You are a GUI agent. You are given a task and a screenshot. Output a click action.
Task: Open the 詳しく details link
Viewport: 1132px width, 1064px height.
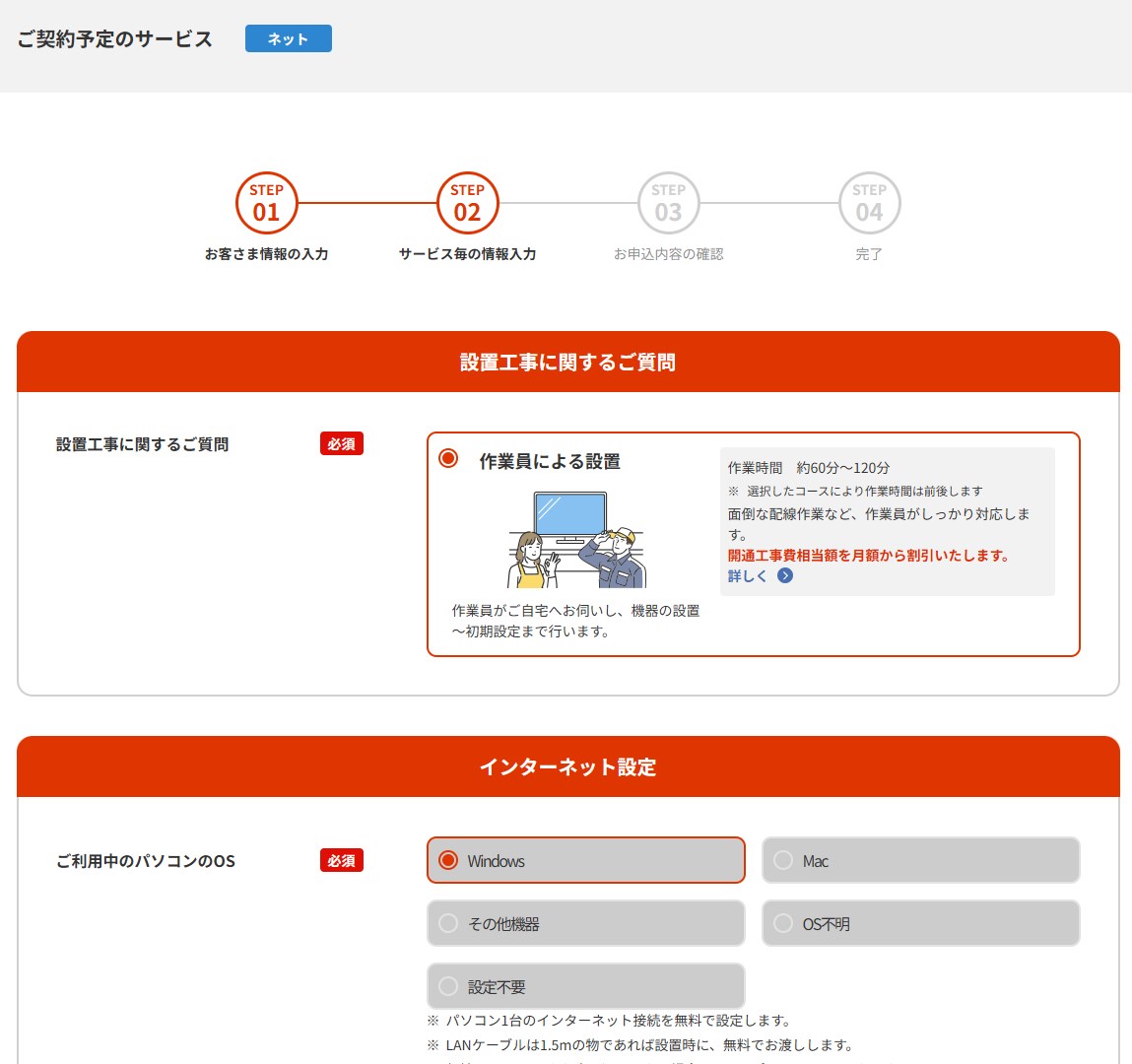[x=747, y=576]
